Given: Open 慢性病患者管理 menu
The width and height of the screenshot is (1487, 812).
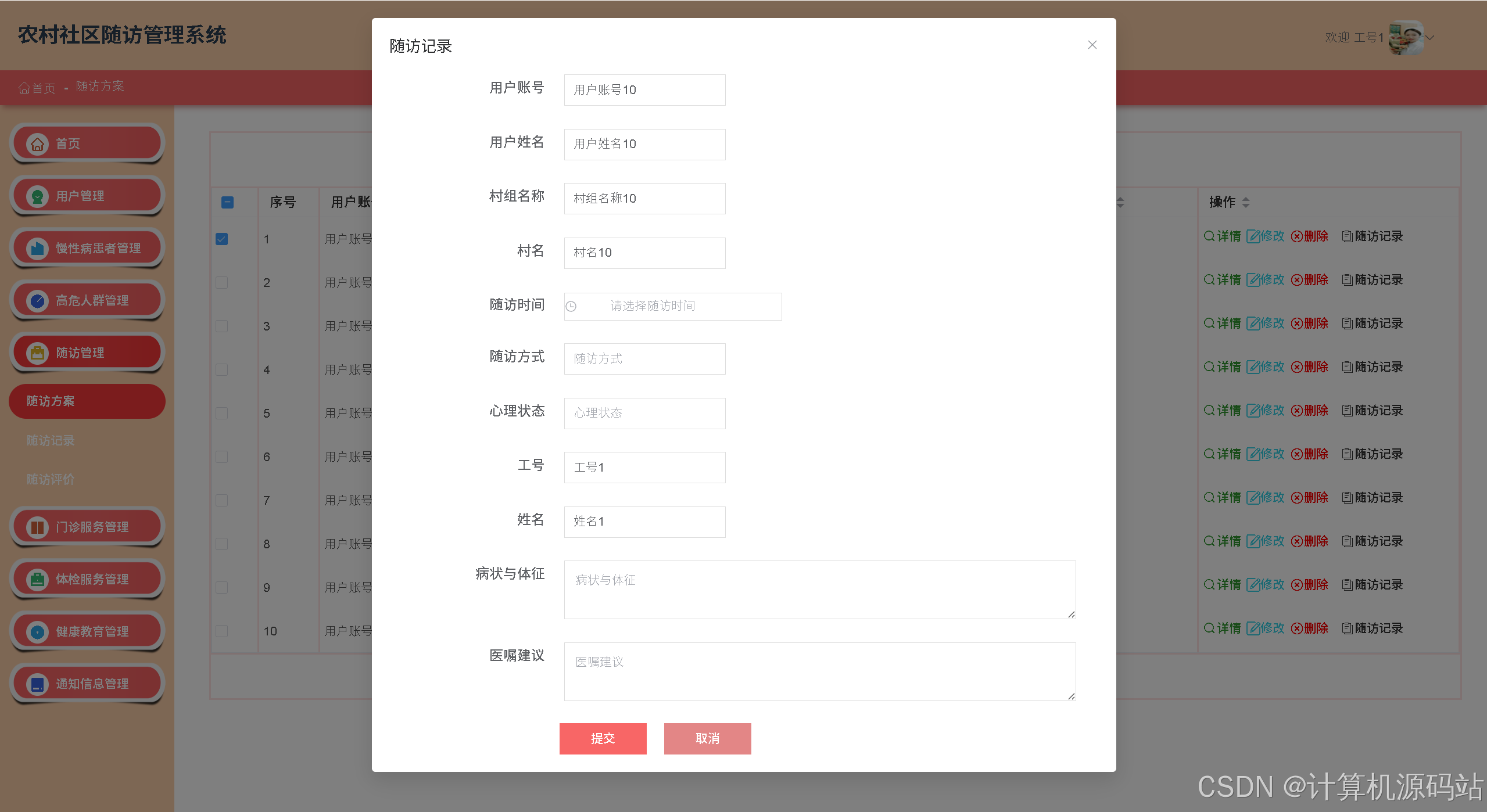Looking at the screenshot, I should (87, 248).
